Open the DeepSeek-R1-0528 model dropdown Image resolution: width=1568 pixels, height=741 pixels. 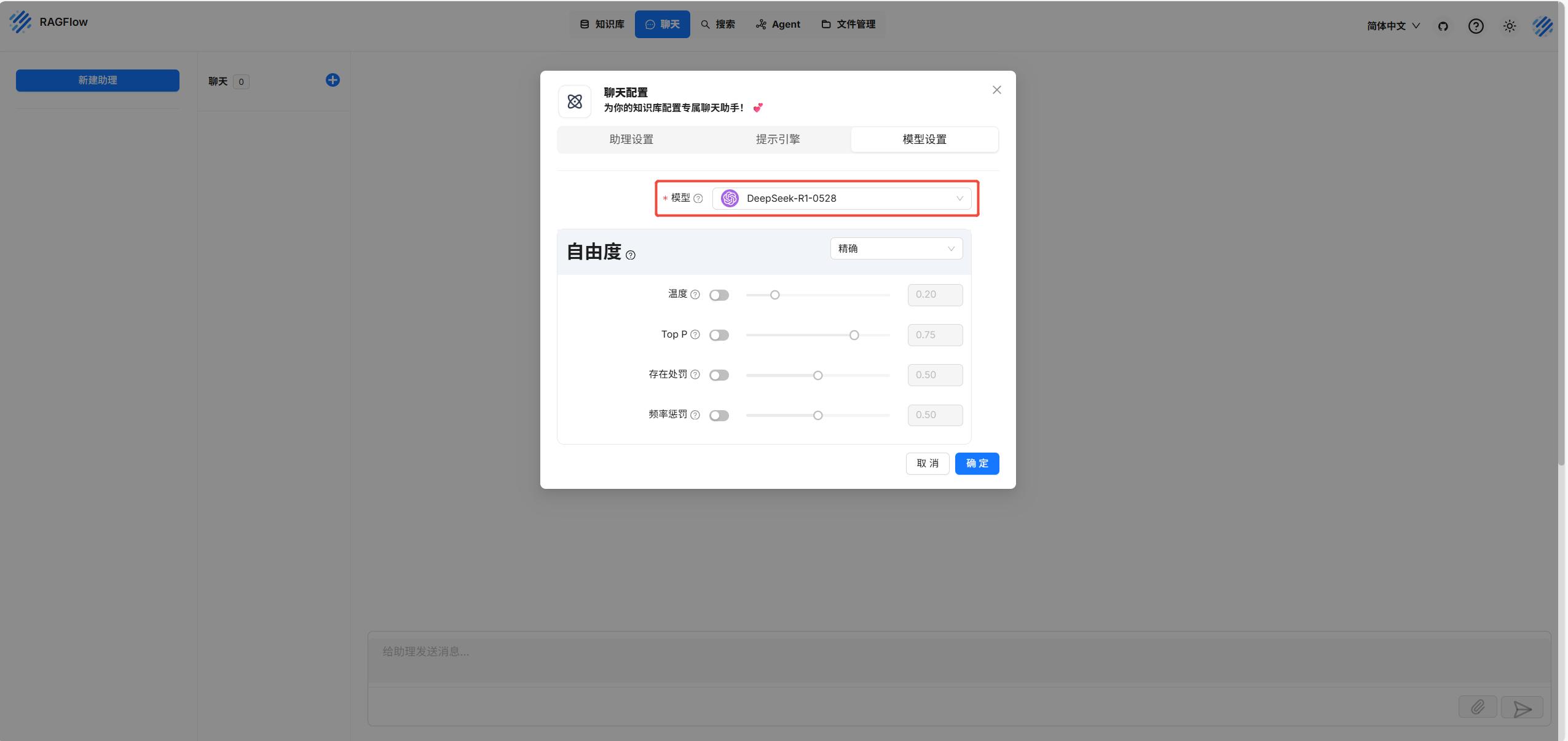[841, 198]
